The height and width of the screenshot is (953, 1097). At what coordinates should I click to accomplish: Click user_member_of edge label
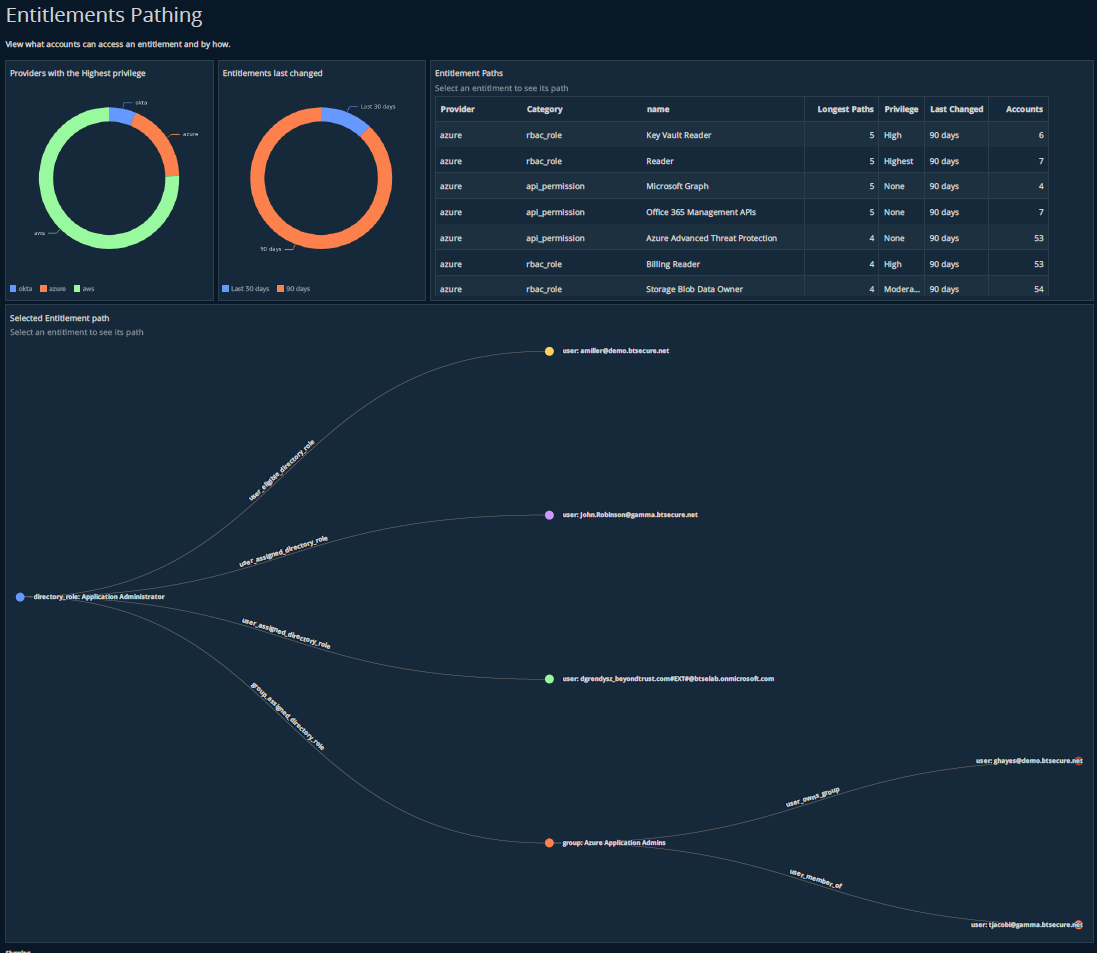pyautogui.click(x=816, y=879)
